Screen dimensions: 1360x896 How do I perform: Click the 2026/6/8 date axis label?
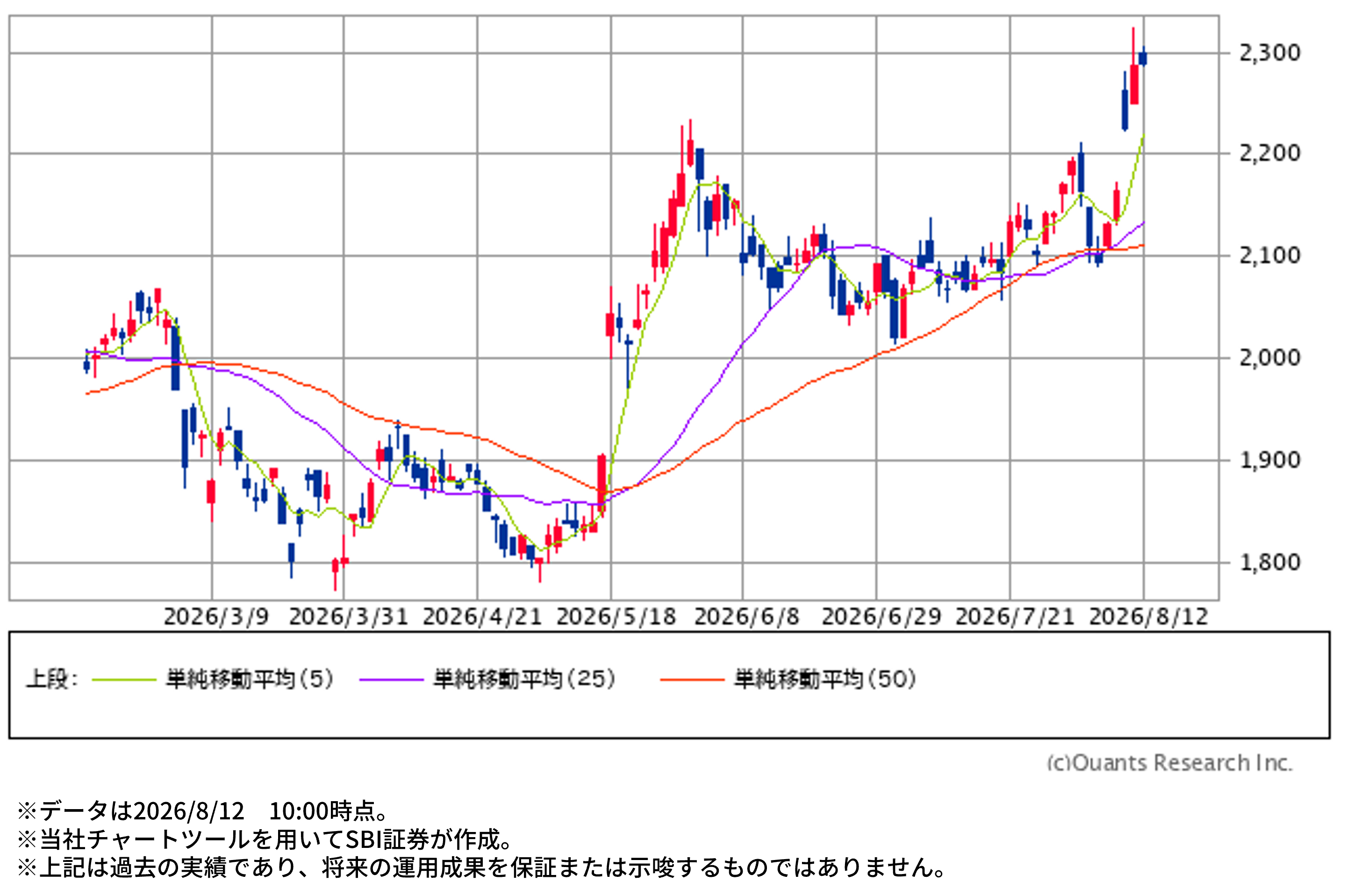pyautogui.click(x=747, y=617)
